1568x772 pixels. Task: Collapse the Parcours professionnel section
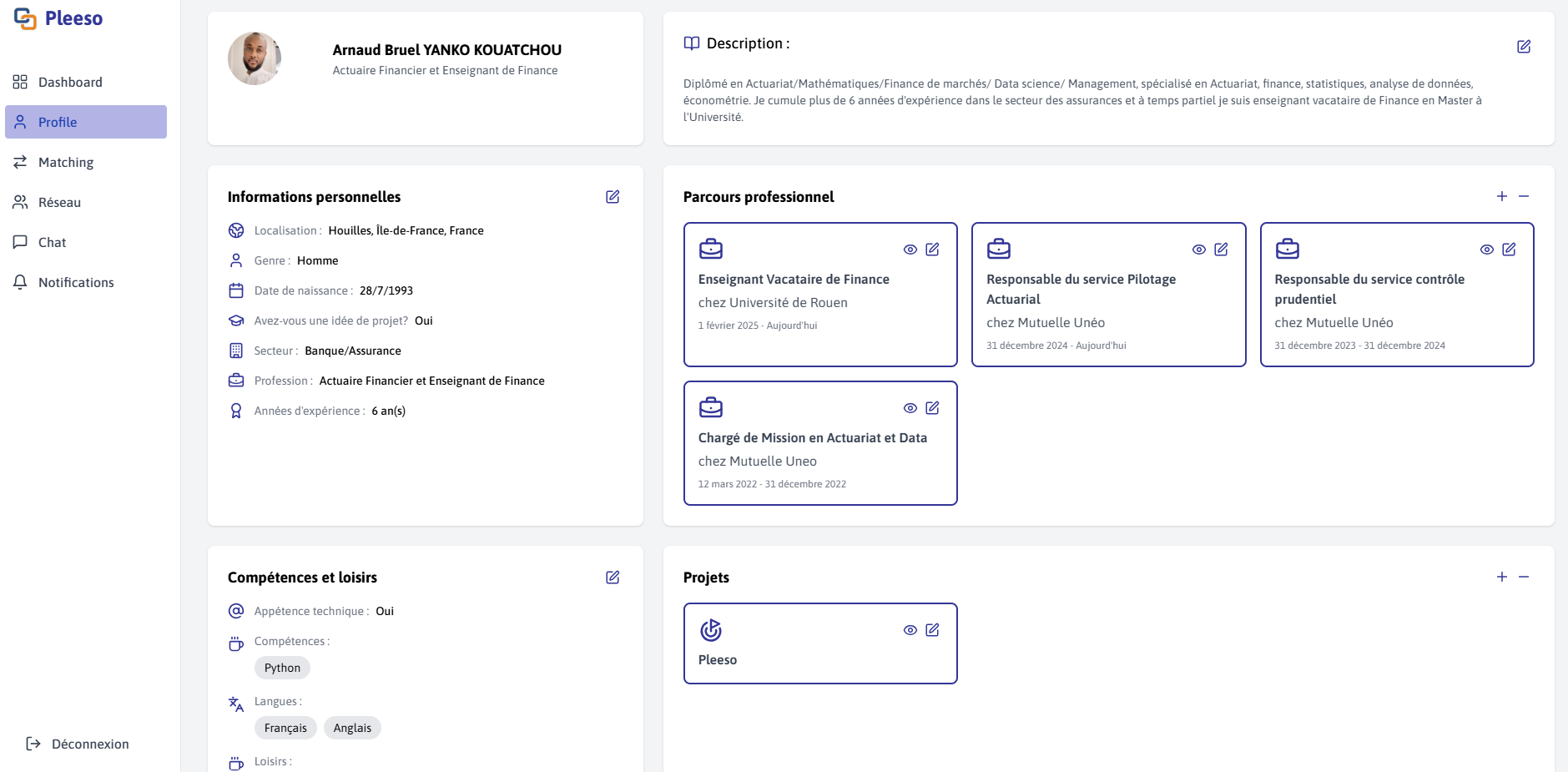pos(1524,196)
